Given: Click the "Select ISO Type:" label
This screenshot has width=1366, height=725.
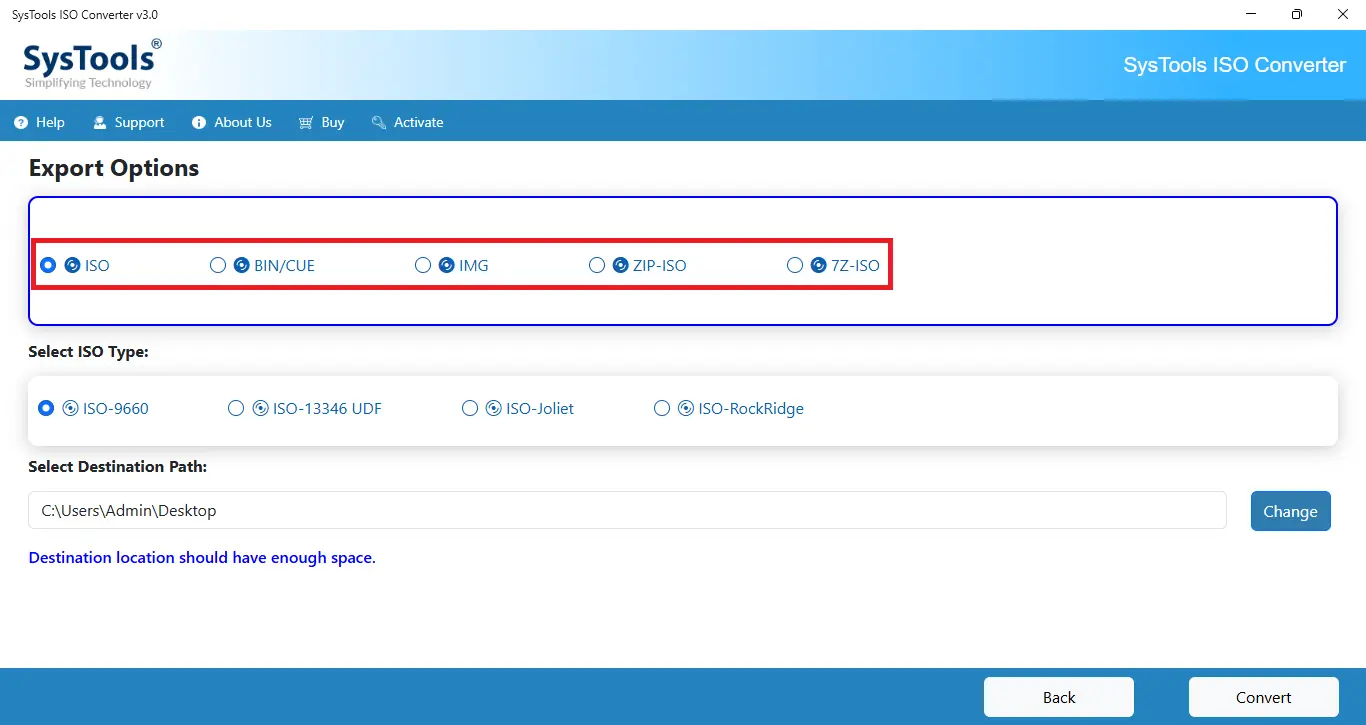Looking at the screenshot, I should click(88, 352).
